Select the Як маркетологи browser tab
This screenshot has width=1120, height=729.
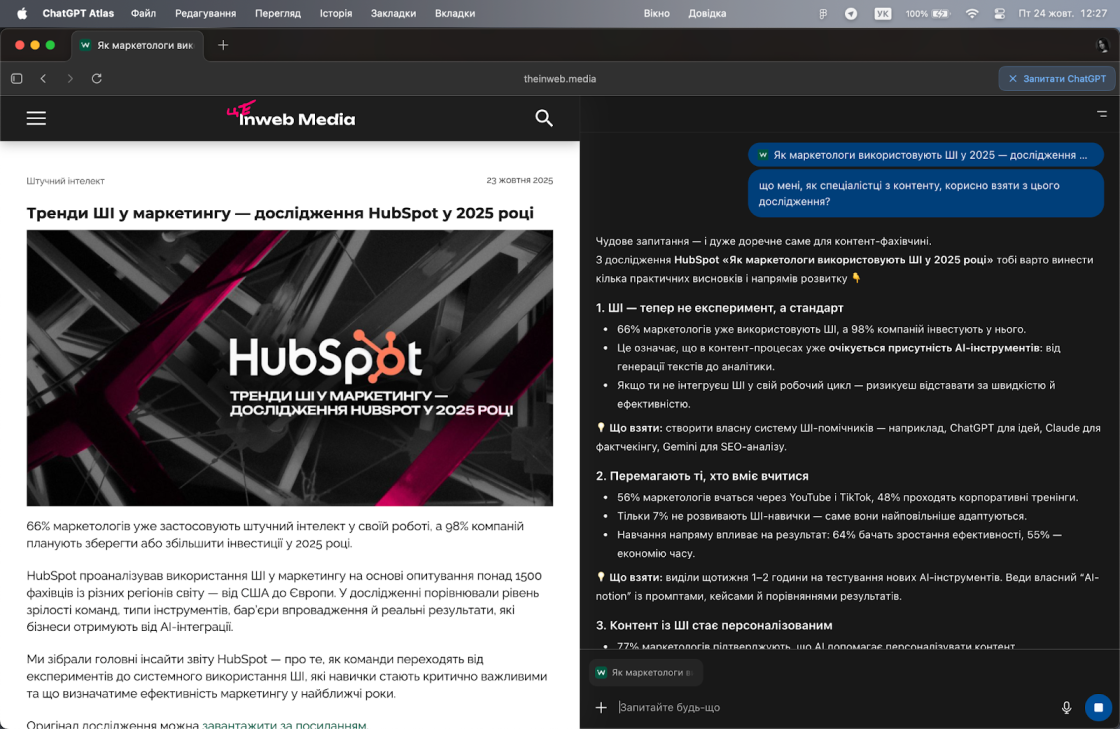point(137,45)
